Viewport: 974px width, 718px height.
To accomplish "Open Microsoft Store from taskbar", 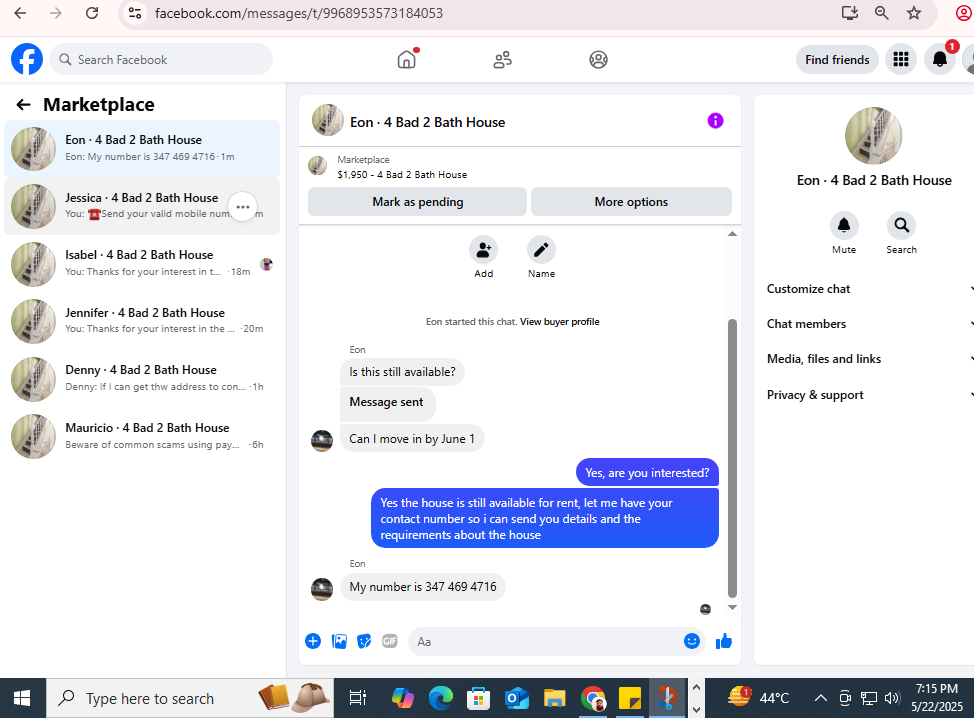I will (478, 699).
